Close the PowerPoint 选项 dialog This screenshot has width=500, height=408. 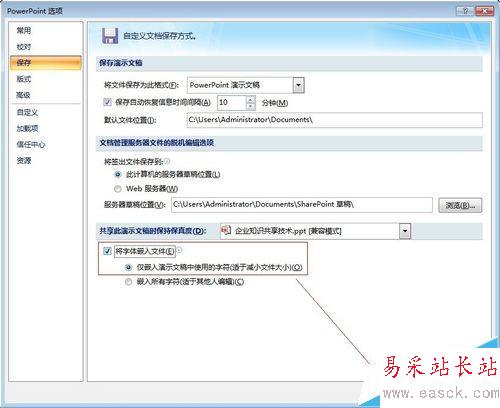point(484,11)
